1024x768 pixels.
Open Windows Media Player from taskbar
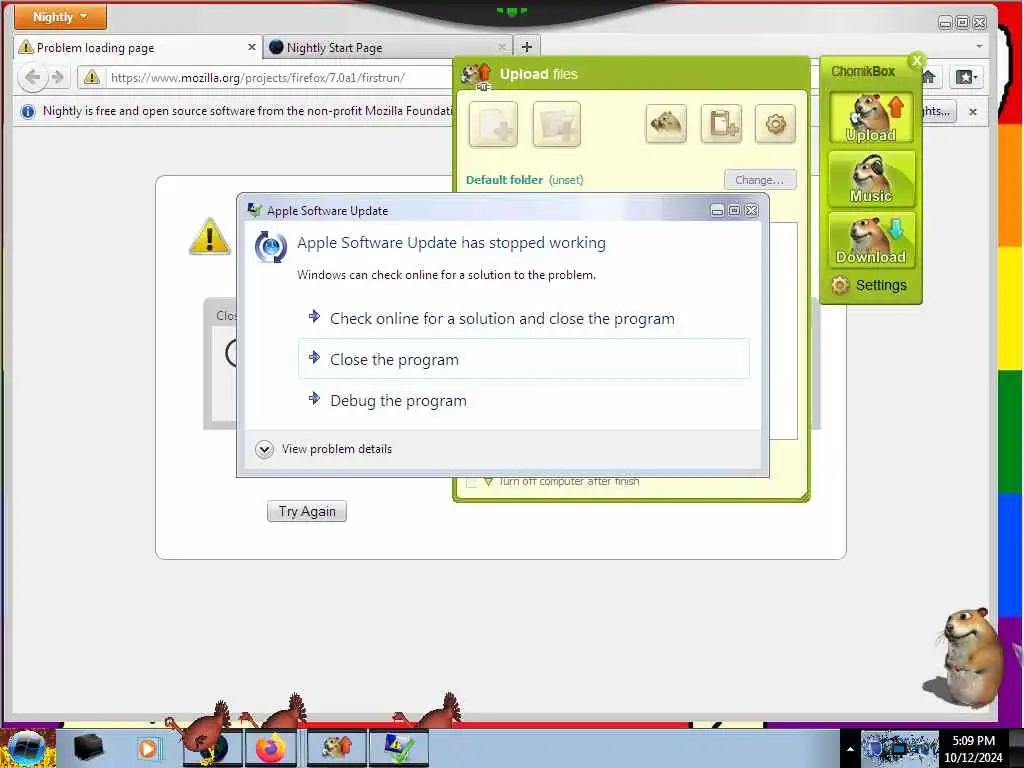click(148, 748)
